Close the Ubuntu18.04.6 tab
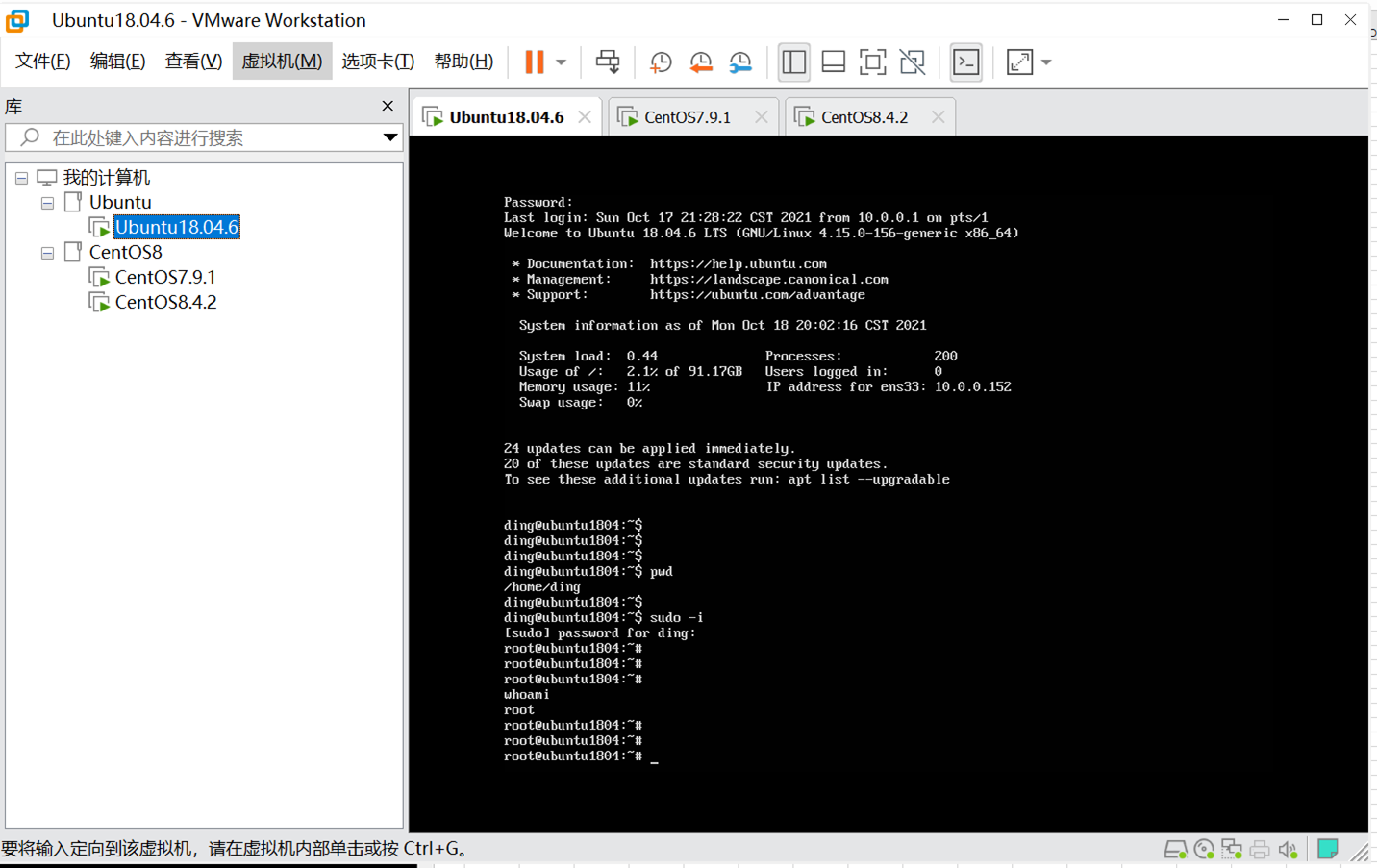The image size is (1377, 868). (585, 117)
